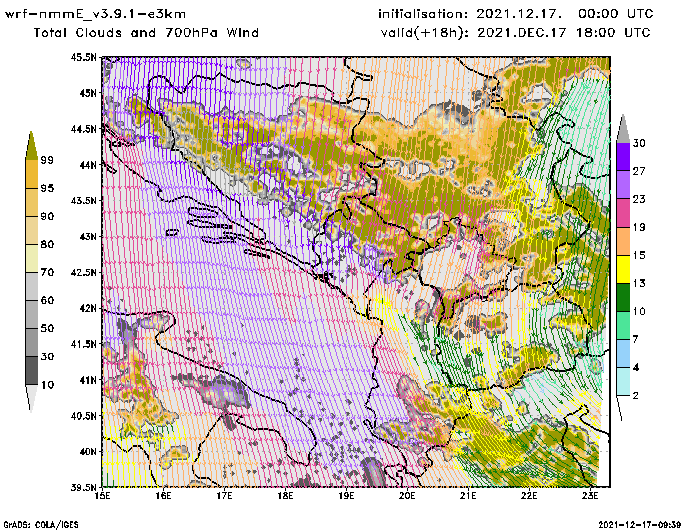Click the '44N' latitude label
This screenshot has height=530, width=700.
pyautogui.click(x=88, y=165)
